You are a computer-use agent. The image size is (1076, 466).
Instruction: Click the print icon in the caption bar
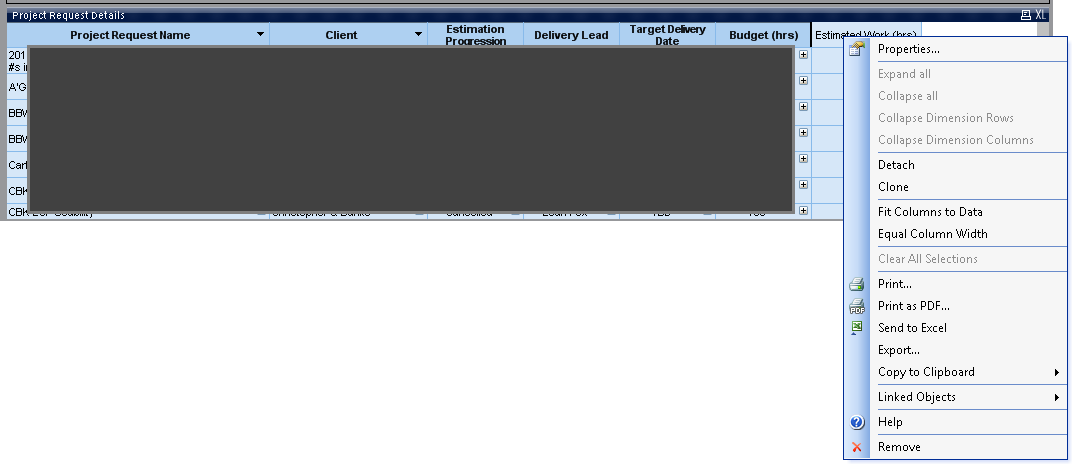[1026, 15]
